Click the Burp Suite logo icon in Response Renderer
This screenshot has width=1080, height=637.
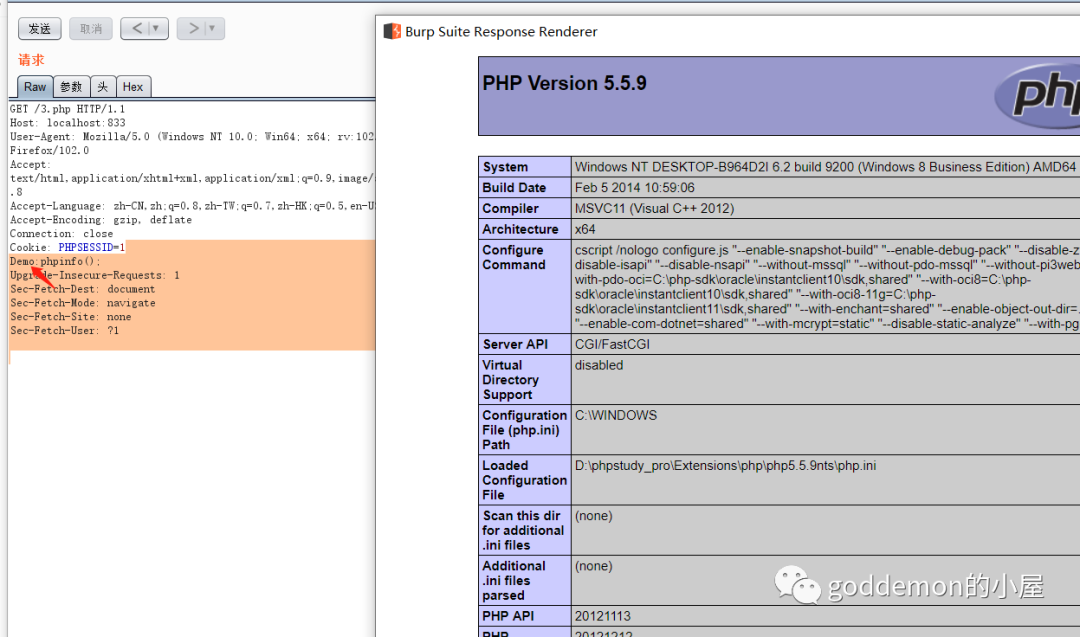point(392,31)
